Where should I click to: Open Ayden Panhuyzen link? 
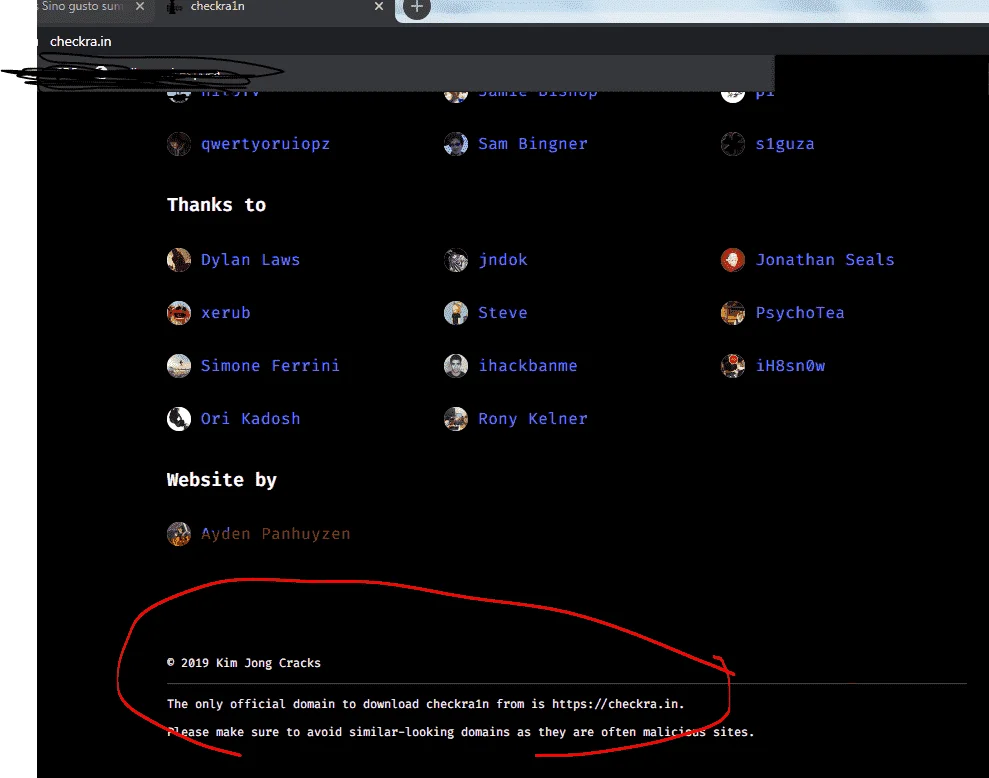click(x=275, y=534)
